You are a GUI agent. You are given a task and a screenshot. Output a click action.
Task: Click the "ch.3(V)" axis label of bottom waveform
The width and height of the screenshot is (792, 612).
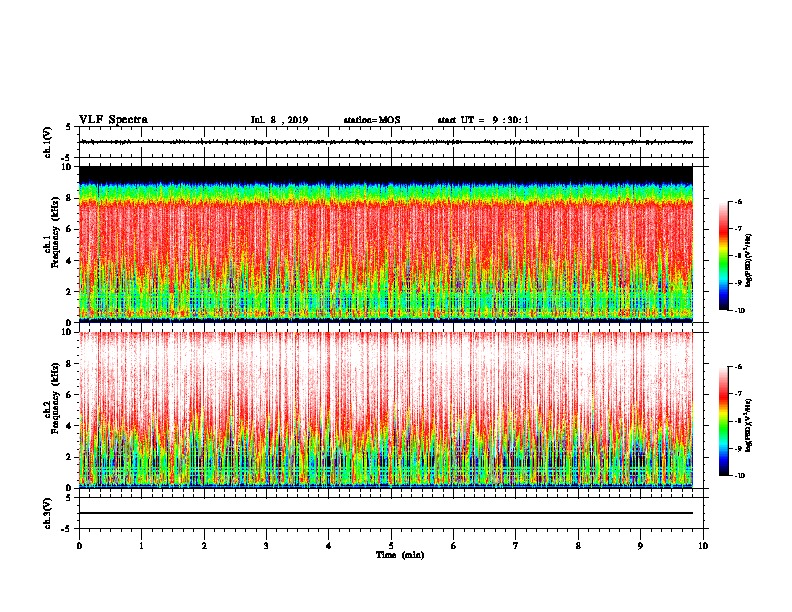(x=48, y=513)
